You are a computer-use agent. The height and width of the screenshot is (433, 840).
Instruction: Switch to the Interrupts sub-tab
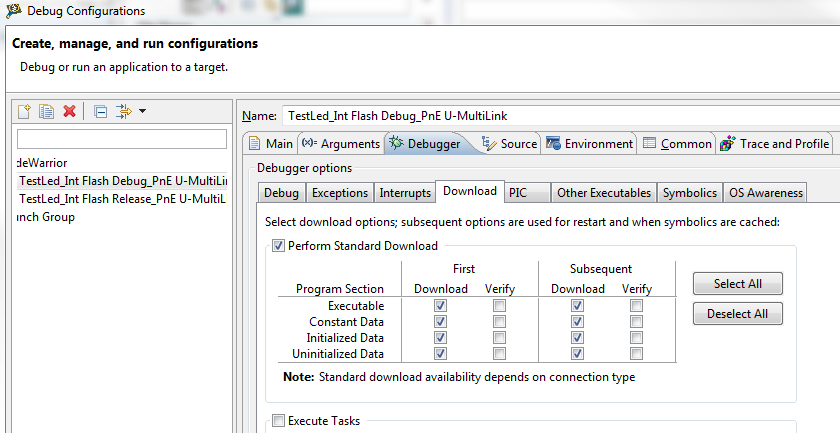tap(406, 192)
